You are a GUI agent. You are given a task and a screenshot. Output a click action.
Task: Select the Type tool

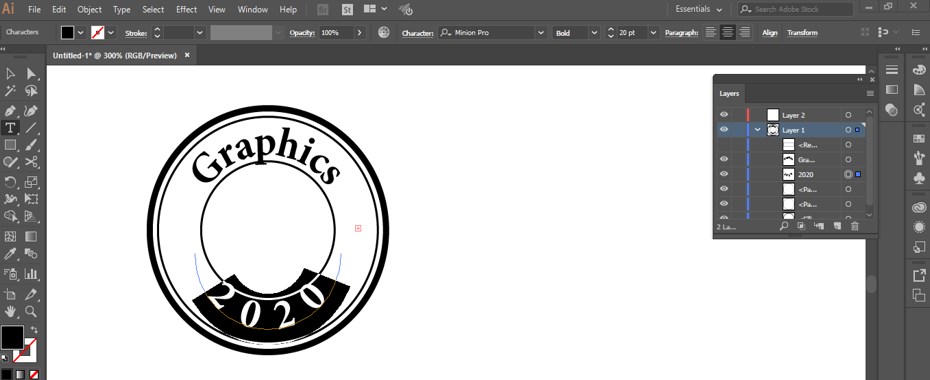pyautogui.click(x=10, y=127)
